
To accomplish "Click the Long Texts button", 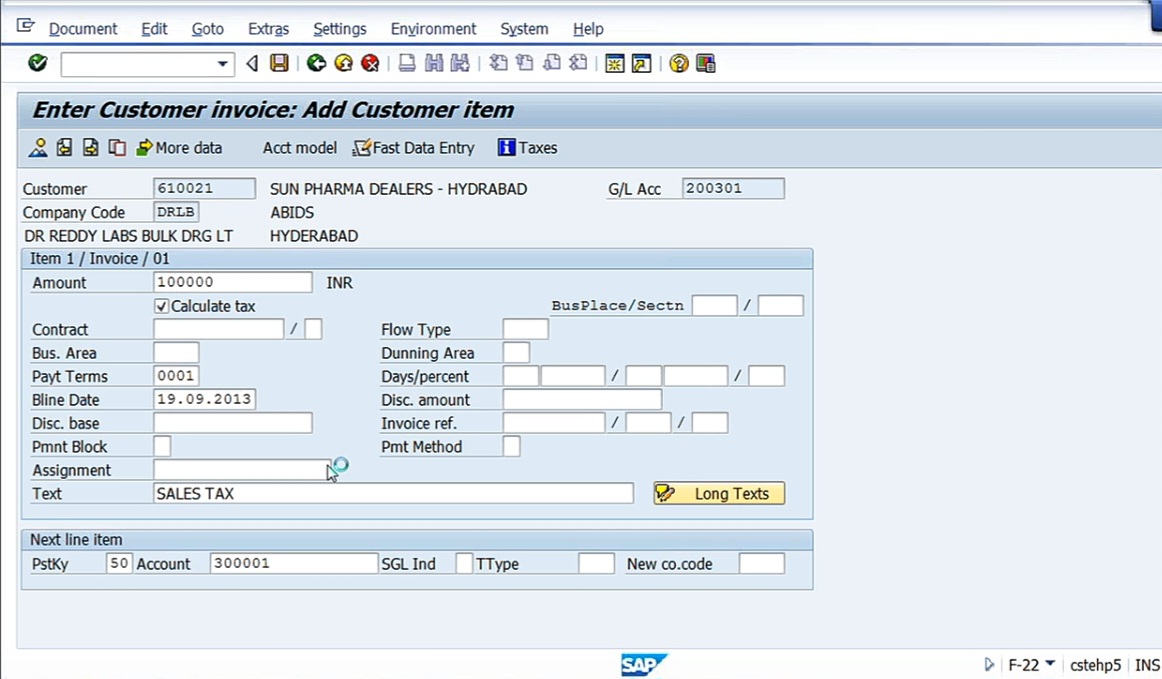I will coord(719,494).
